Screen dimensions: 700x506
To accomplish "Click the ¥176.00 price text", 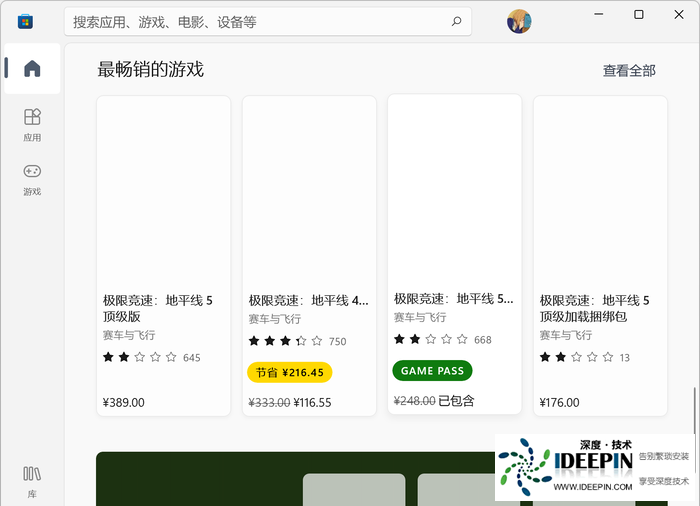I will [559, 403].
